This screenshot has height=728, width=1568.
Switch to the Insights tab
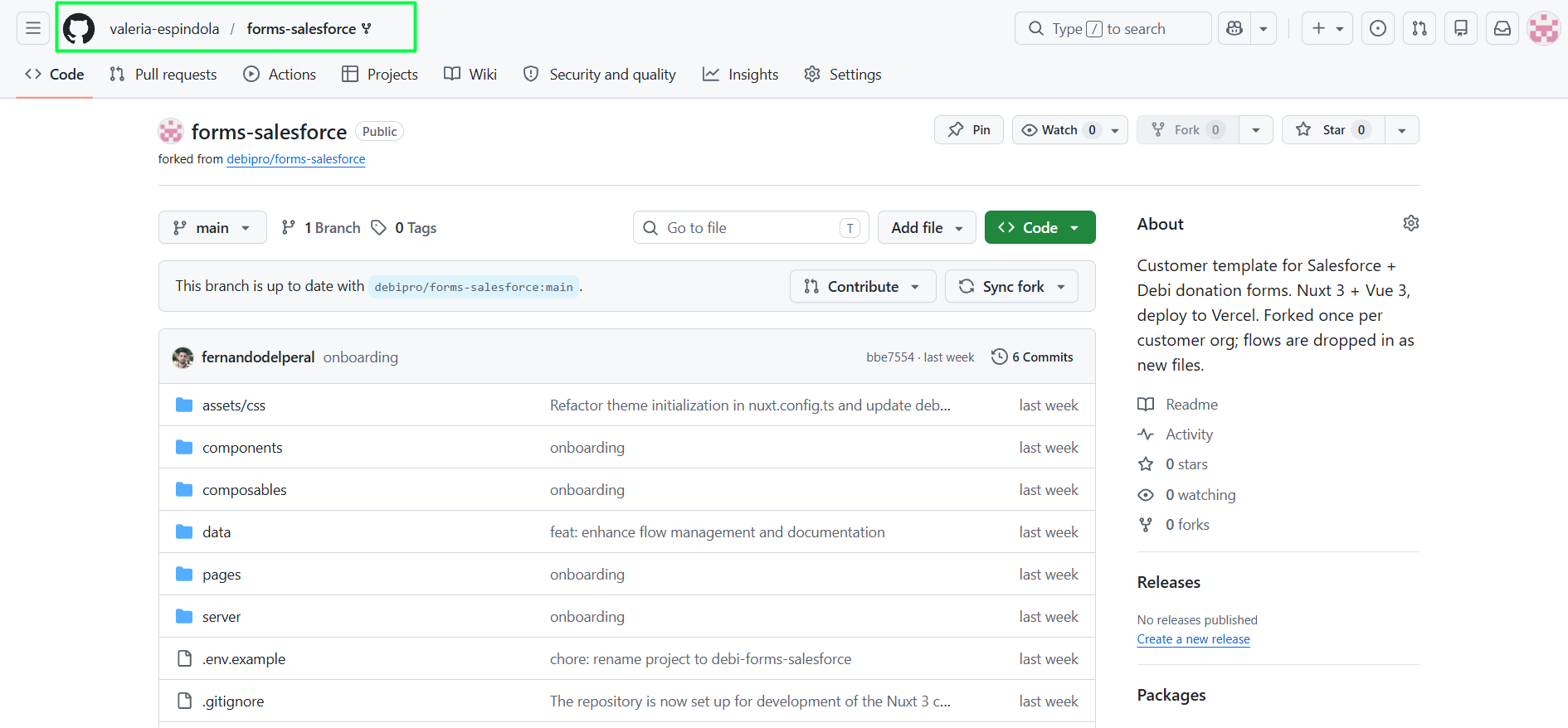(x=741, y=75)
